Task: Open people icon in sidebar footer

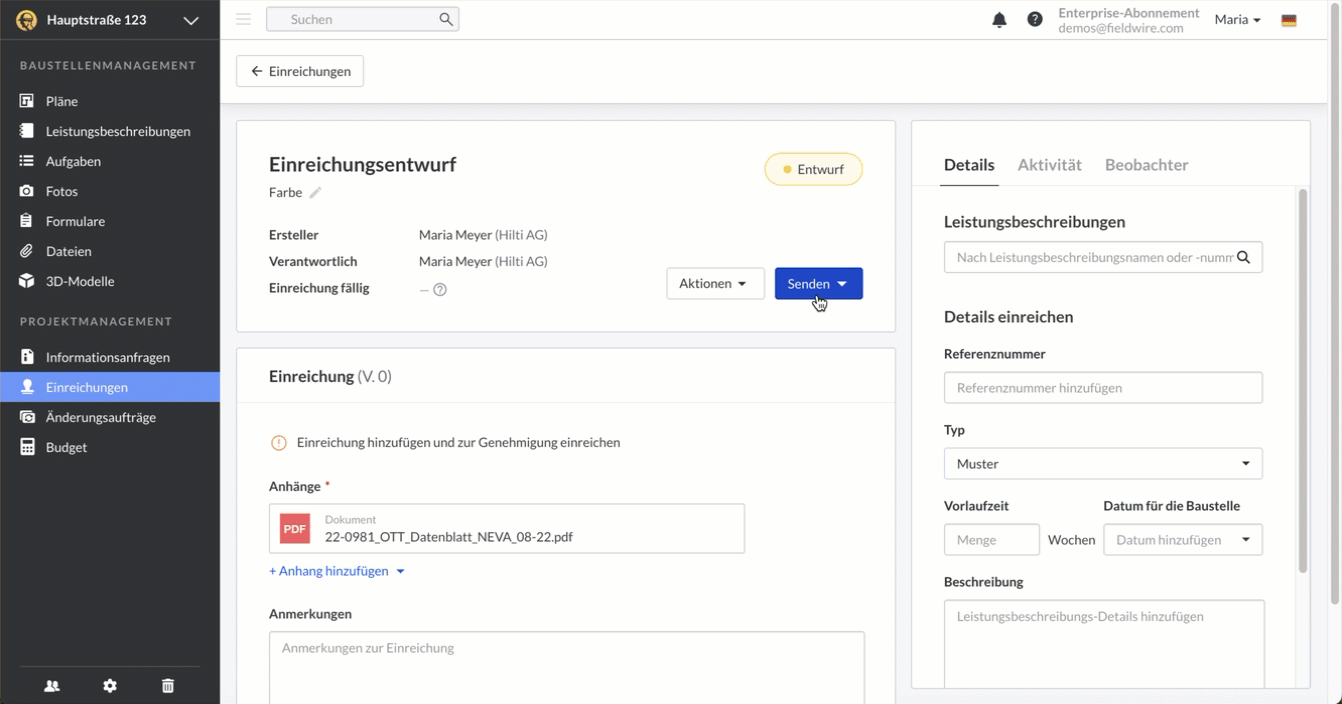Action: 52,686
